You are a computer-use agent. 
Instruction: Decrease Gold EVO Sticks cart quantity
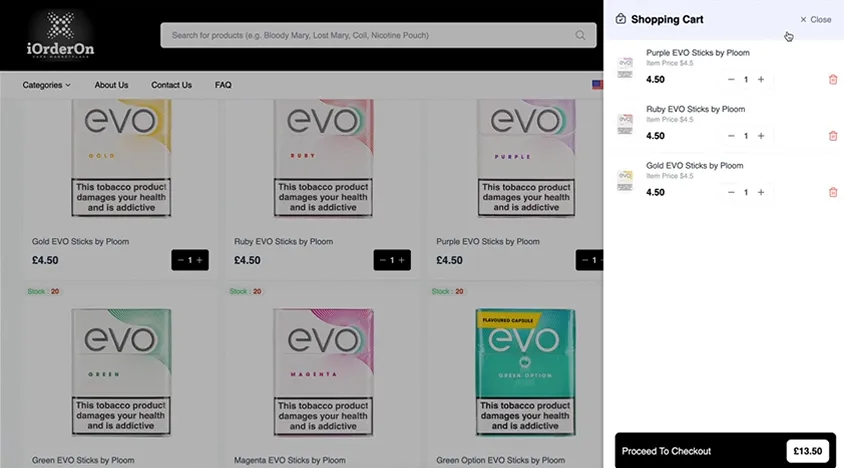(x=731, y=192)
